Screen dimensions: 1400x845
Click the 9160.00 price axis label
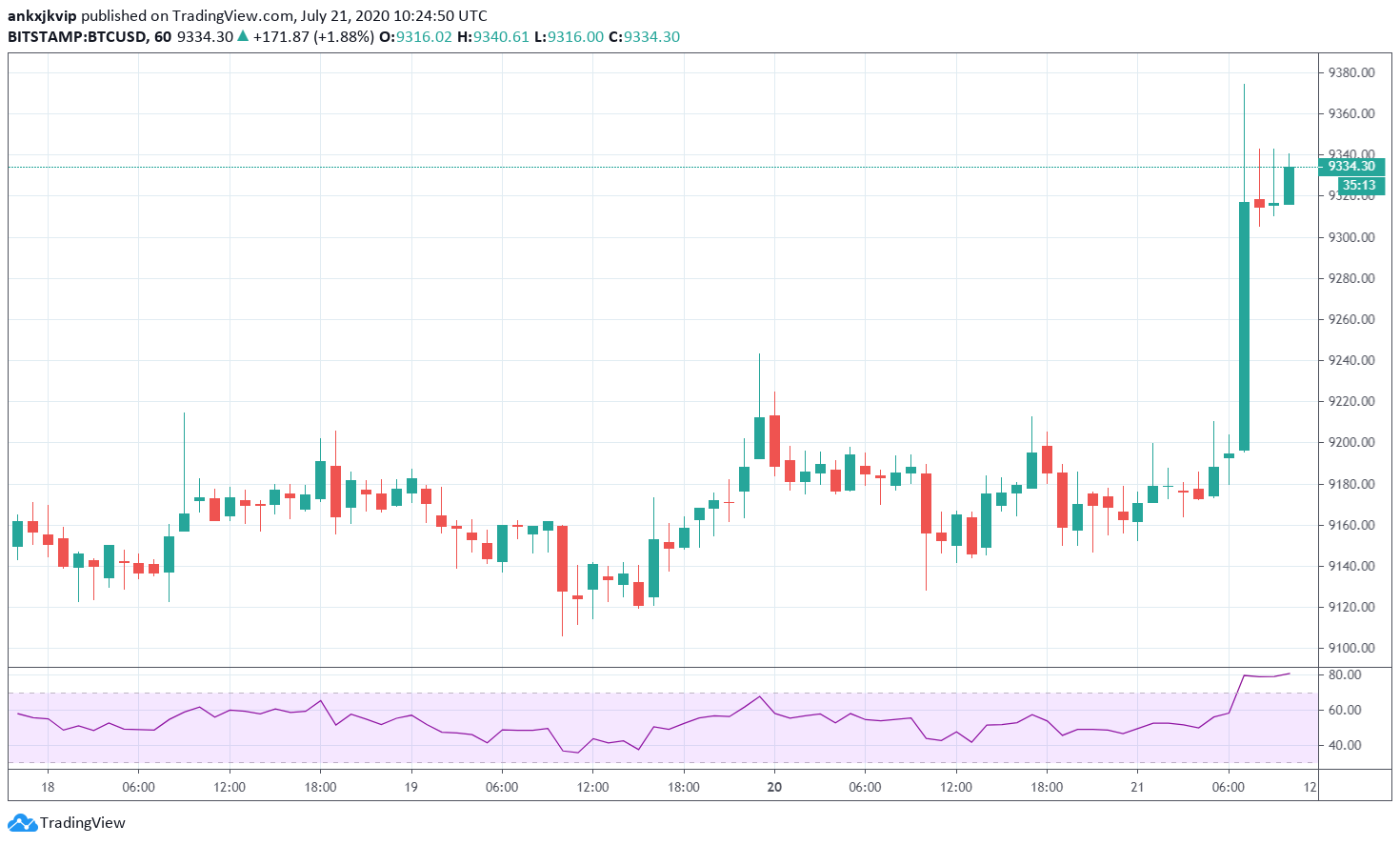click(1350, 525)
